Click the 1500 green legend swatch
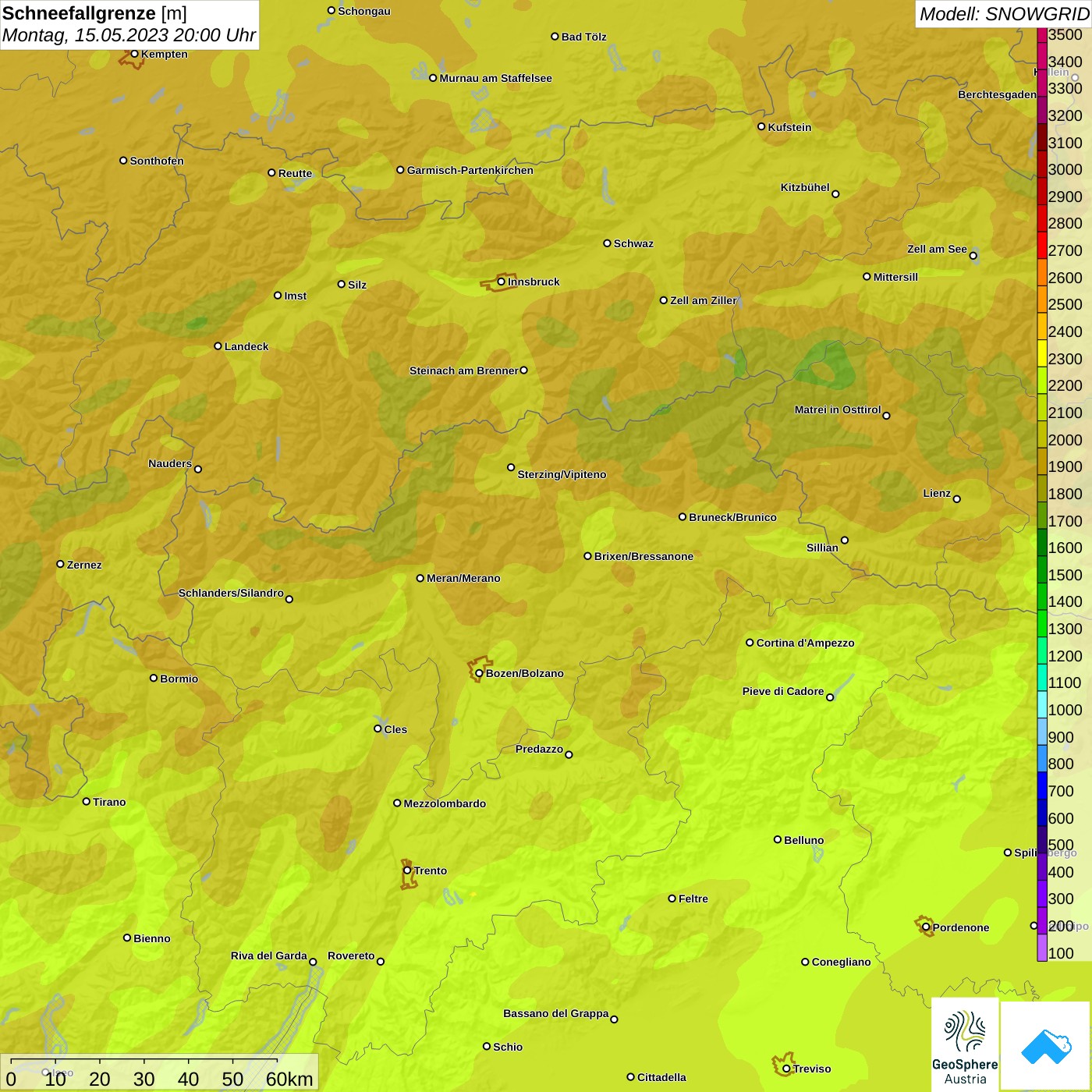Screen dimensions: 1092x1092 (1042, 569)
